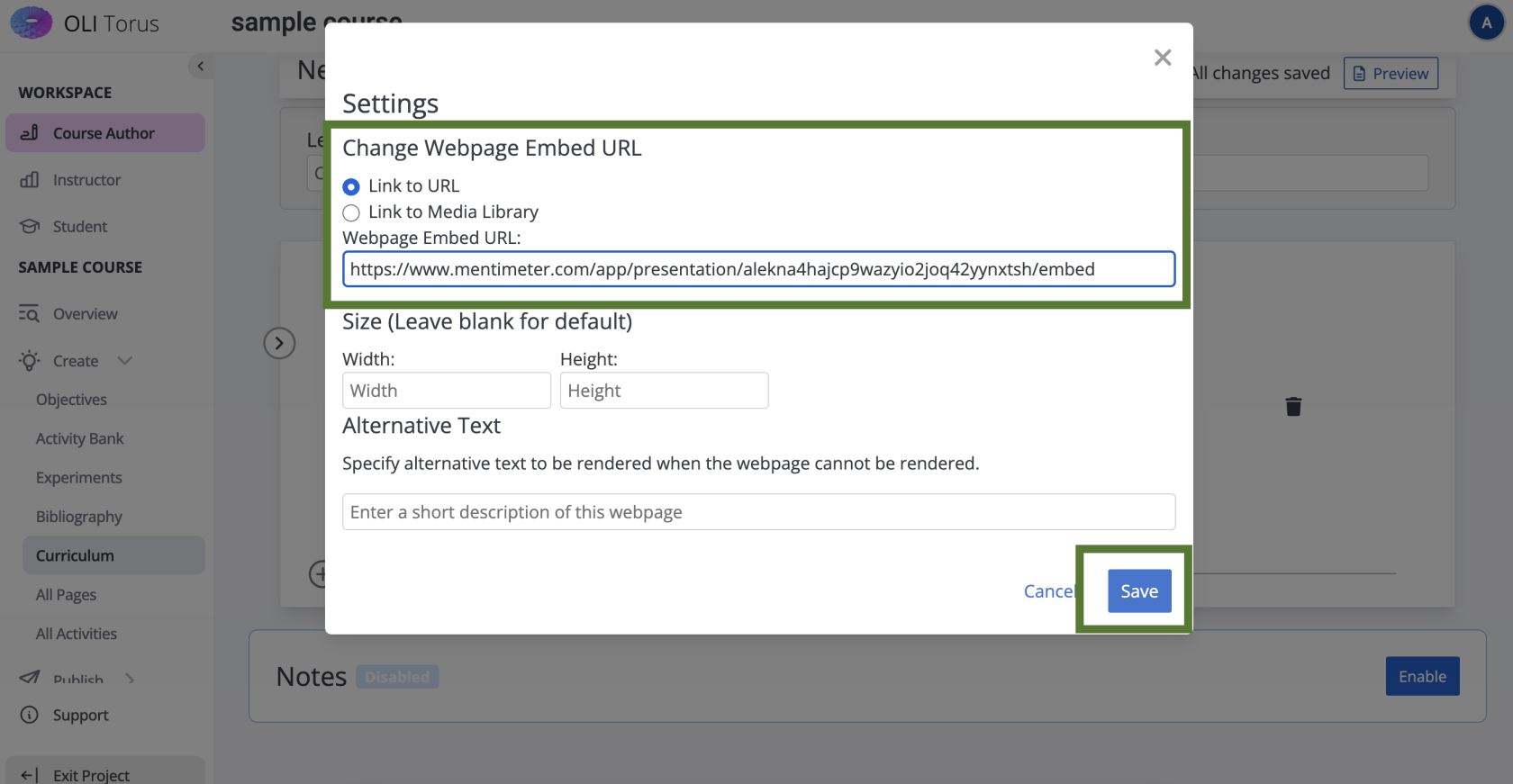
Task: Click the Height input field
Action: click(x=664, y=391)
